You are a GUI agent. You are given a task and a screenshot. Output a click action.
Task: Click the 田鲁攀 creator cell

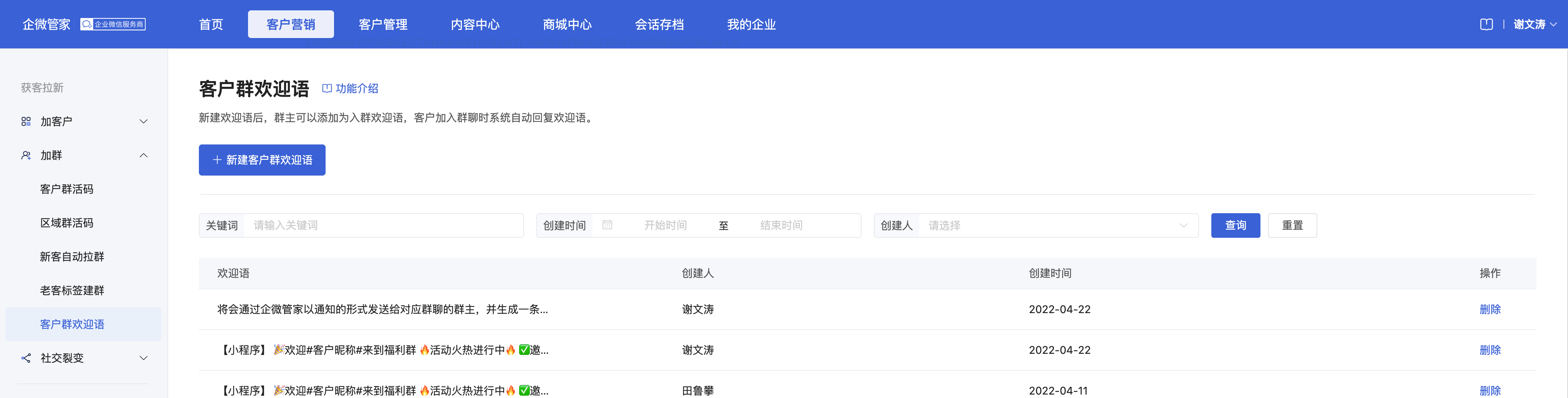point(698,391)
